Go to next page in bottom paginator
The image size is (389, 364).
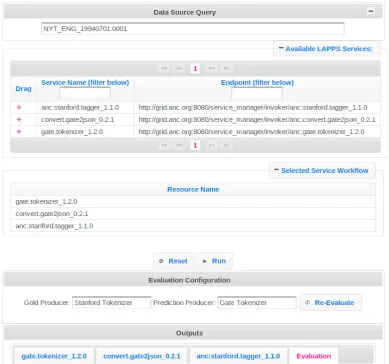(x=211, y=145)
